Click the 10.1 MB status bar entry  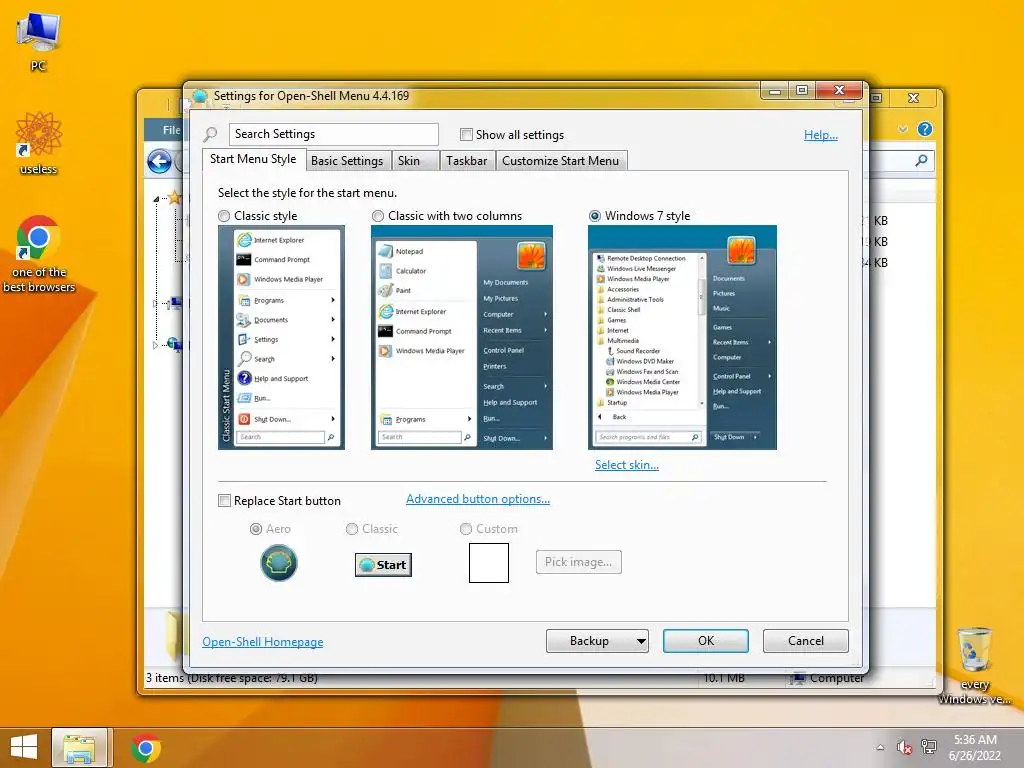click(723, 679)
